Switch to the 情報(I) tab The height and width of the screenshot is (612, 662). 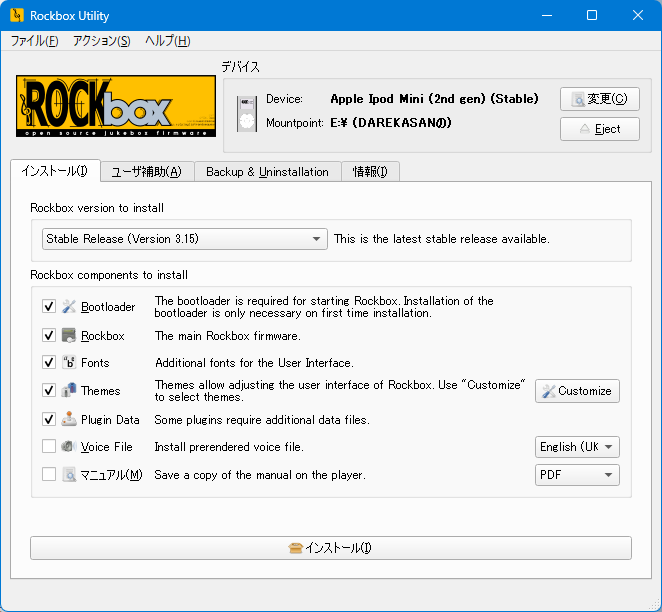pyautogui.click(x=370, y=172)
